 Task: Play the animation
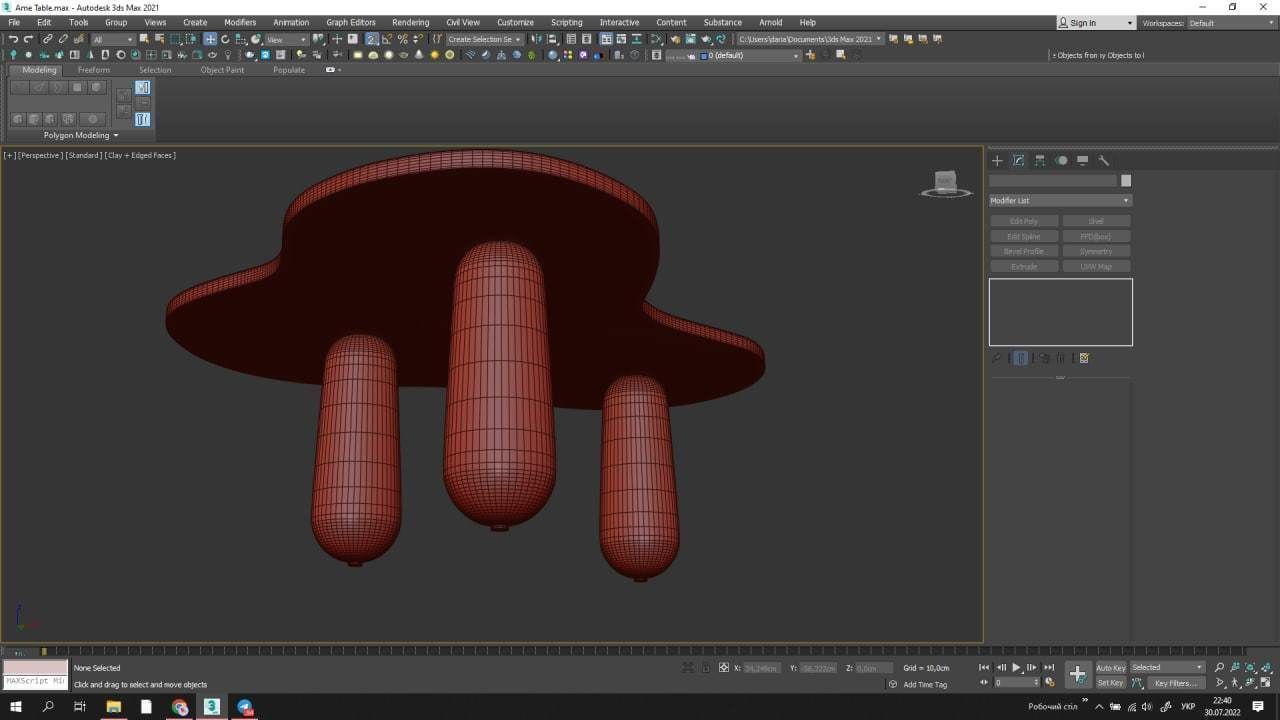pos(1017,667)
